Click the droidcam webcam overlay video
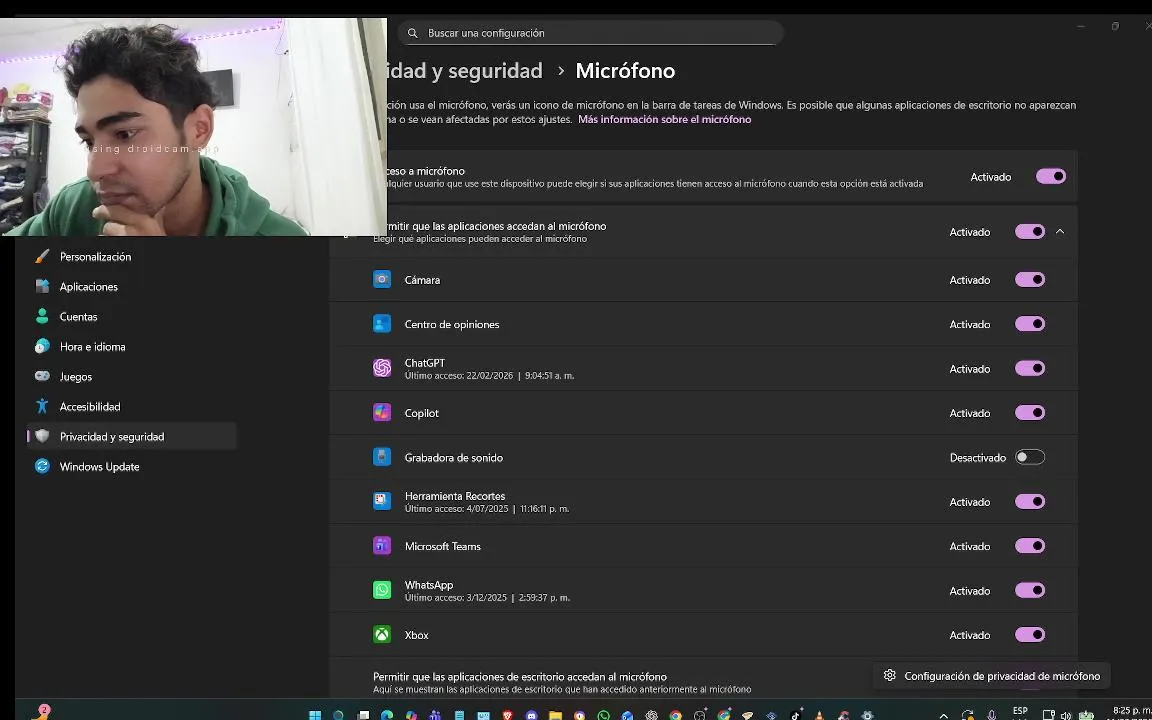1152x720 pixels. tap(193, 126)
